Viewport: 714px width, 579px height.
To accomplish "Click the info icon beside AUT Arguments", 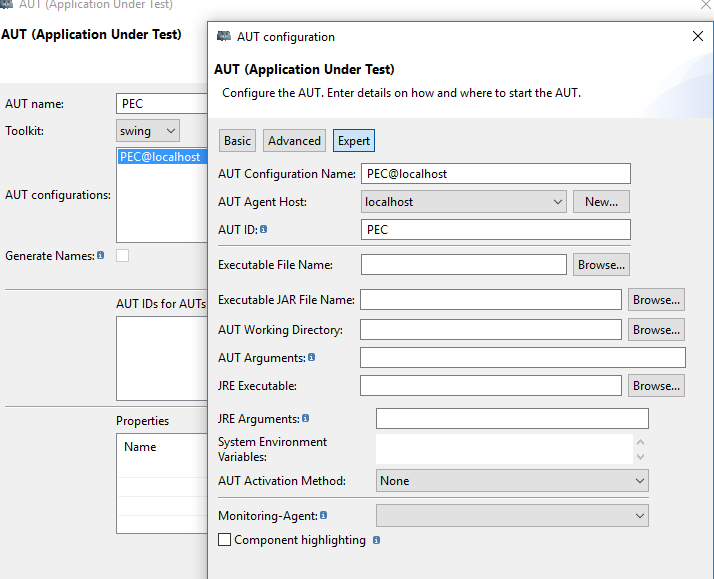I will pos(311,357).
